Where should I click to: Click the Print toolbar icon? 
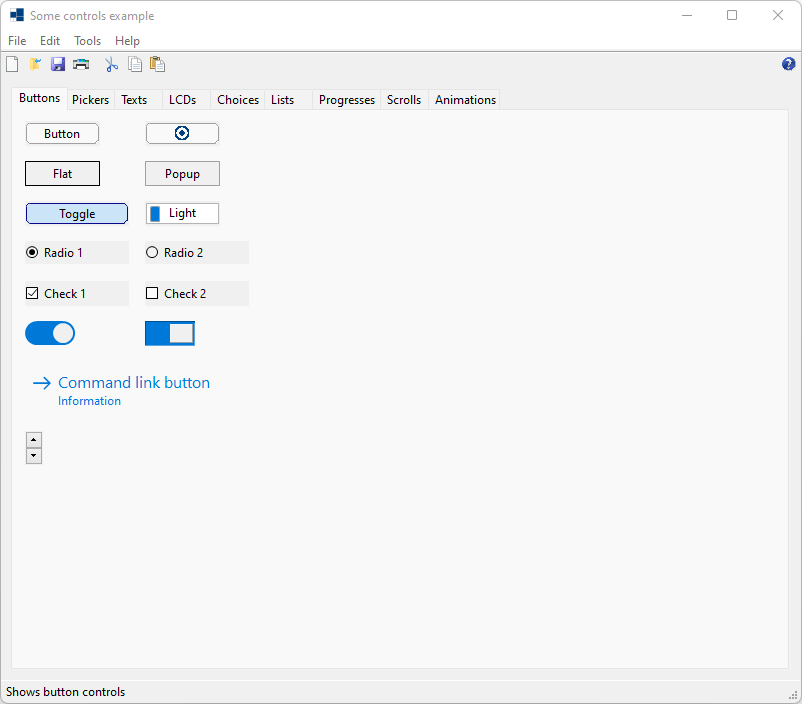(x=81, y=65)
